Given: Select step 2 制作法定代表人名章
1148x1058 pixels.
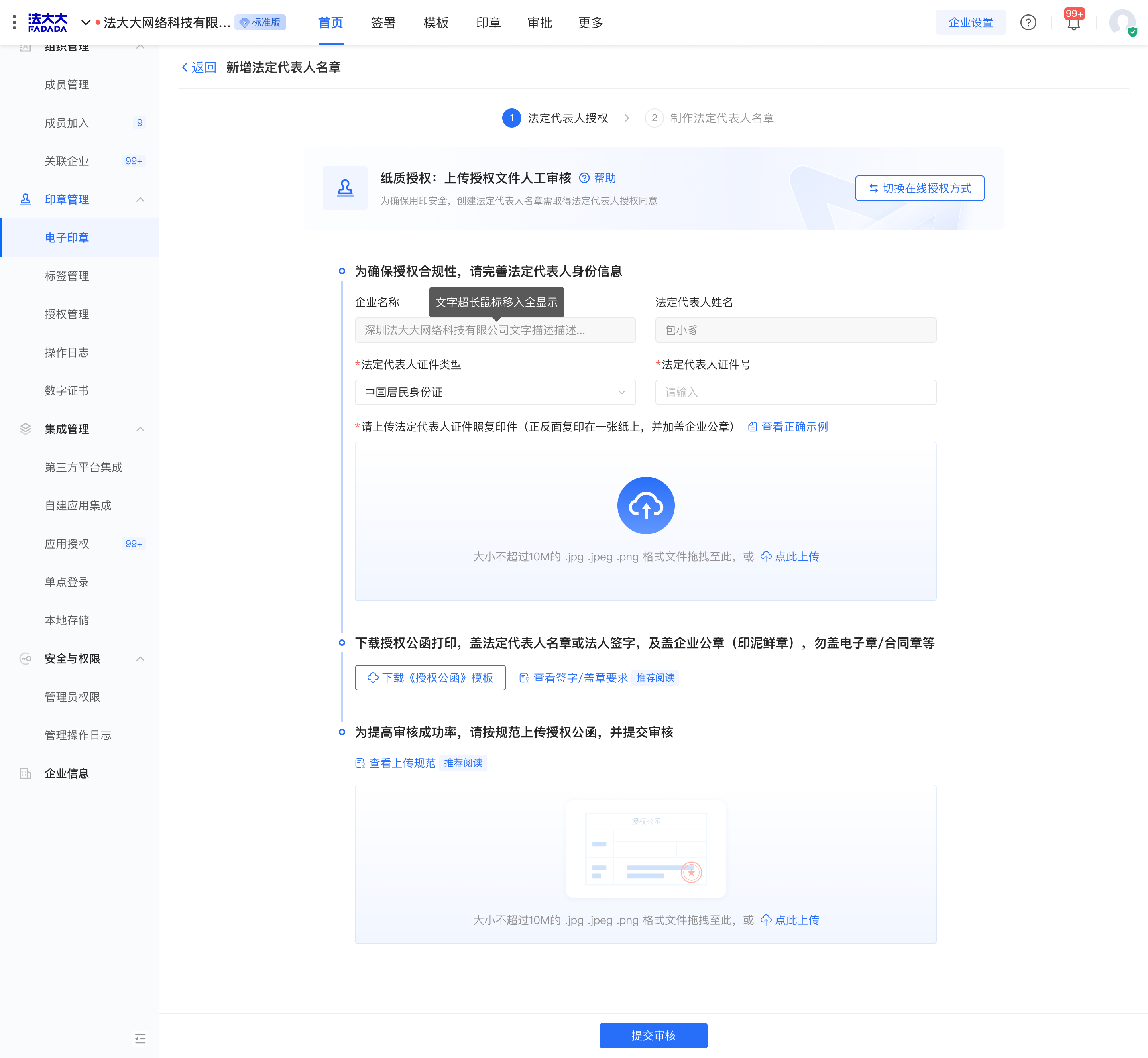Looking at the screenshot, I should pos(710,118).
